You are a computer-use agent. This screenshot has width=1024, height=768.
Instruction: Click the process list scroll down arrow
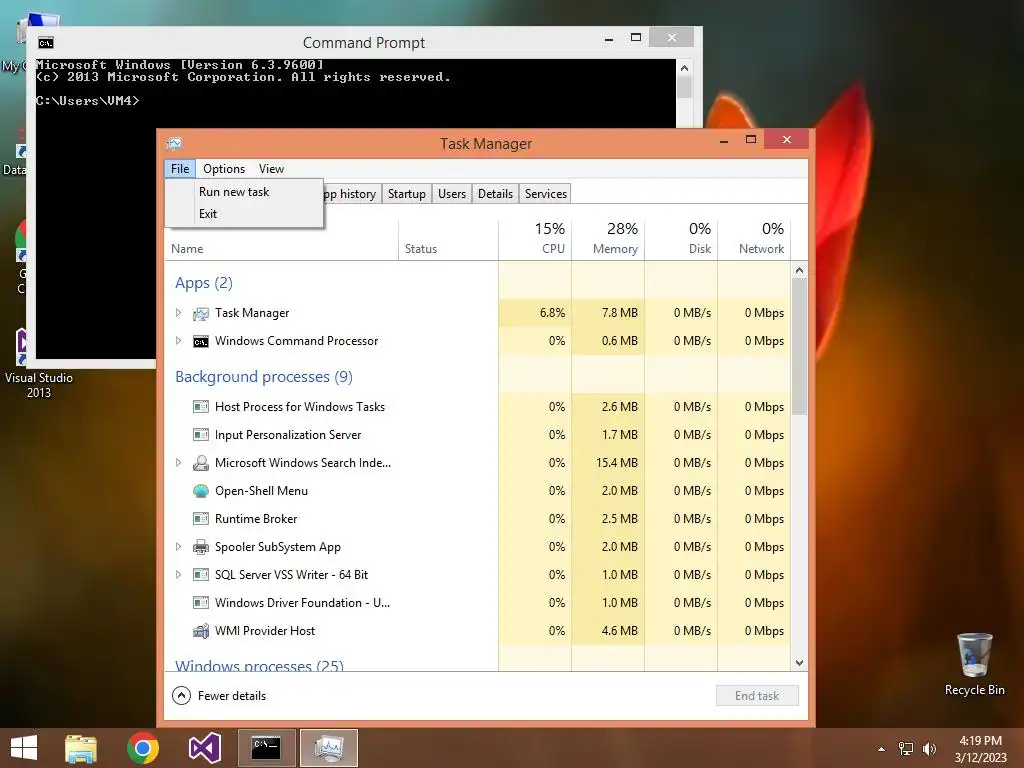(799, 663)
